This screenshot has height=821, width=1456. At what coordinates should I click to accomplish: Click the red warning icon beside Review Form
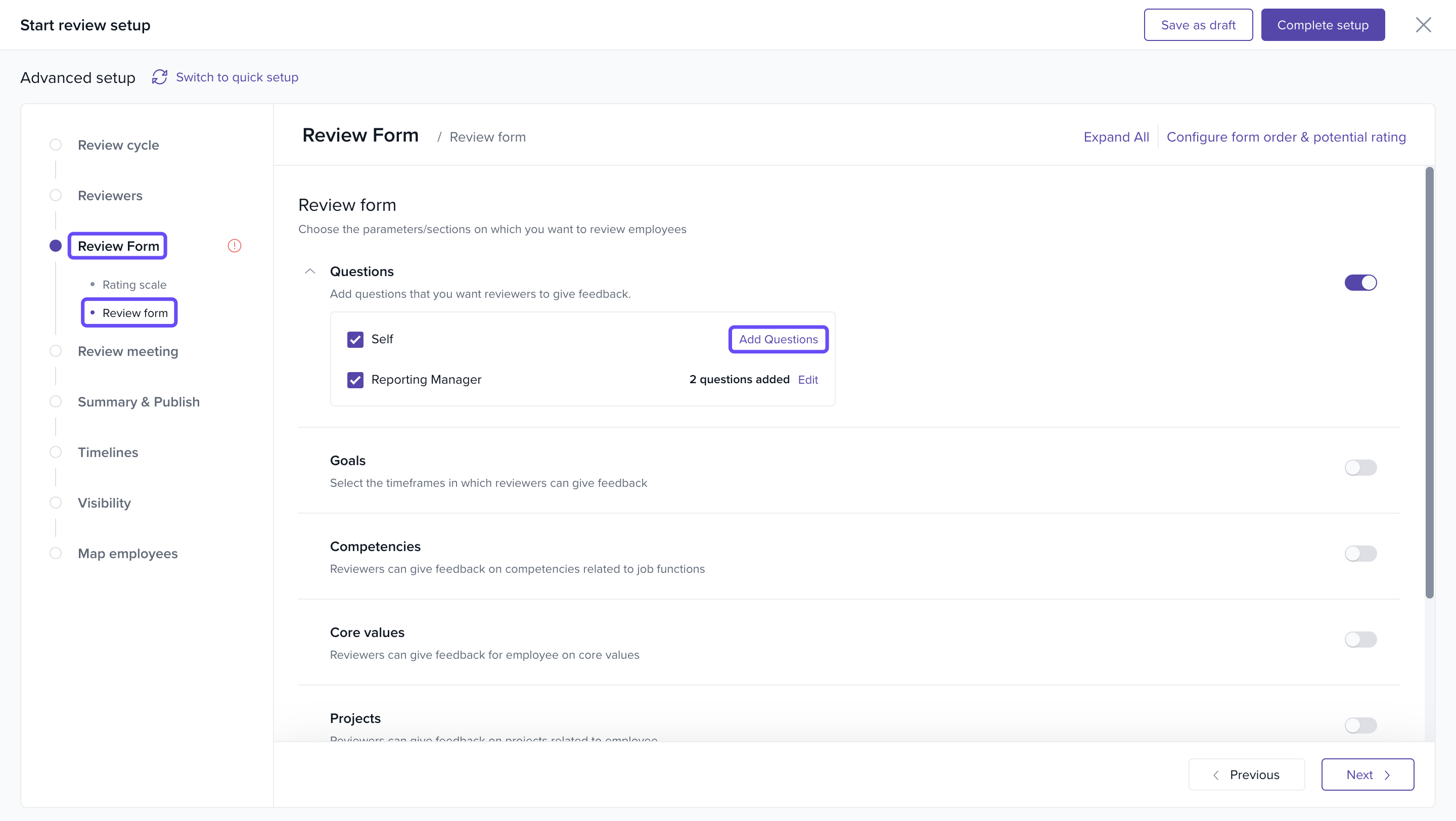(234, 246)
